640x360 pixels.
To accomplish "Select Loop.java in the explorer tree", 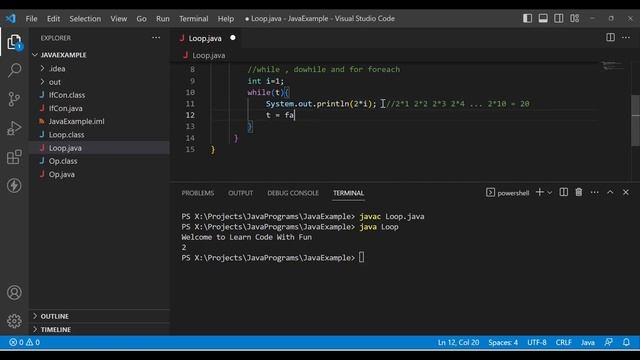I will (x=99, y=148).
